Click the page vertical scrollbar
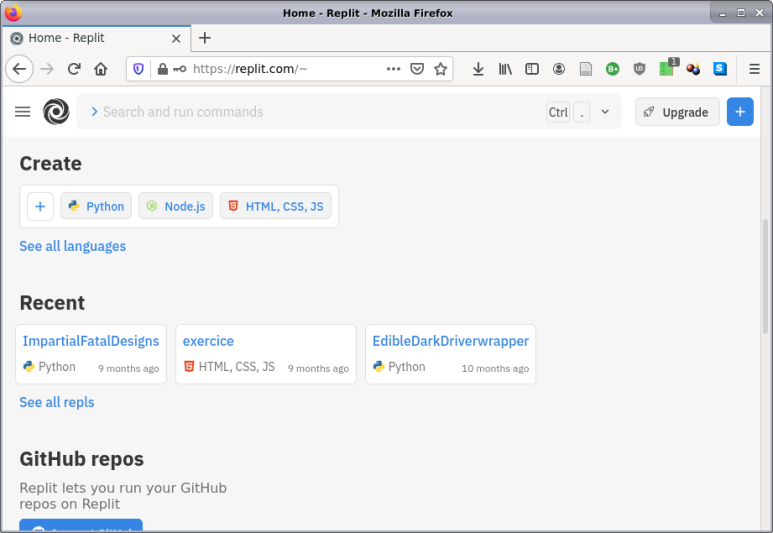This screenshot has height=533, width=773. [765, 276]
